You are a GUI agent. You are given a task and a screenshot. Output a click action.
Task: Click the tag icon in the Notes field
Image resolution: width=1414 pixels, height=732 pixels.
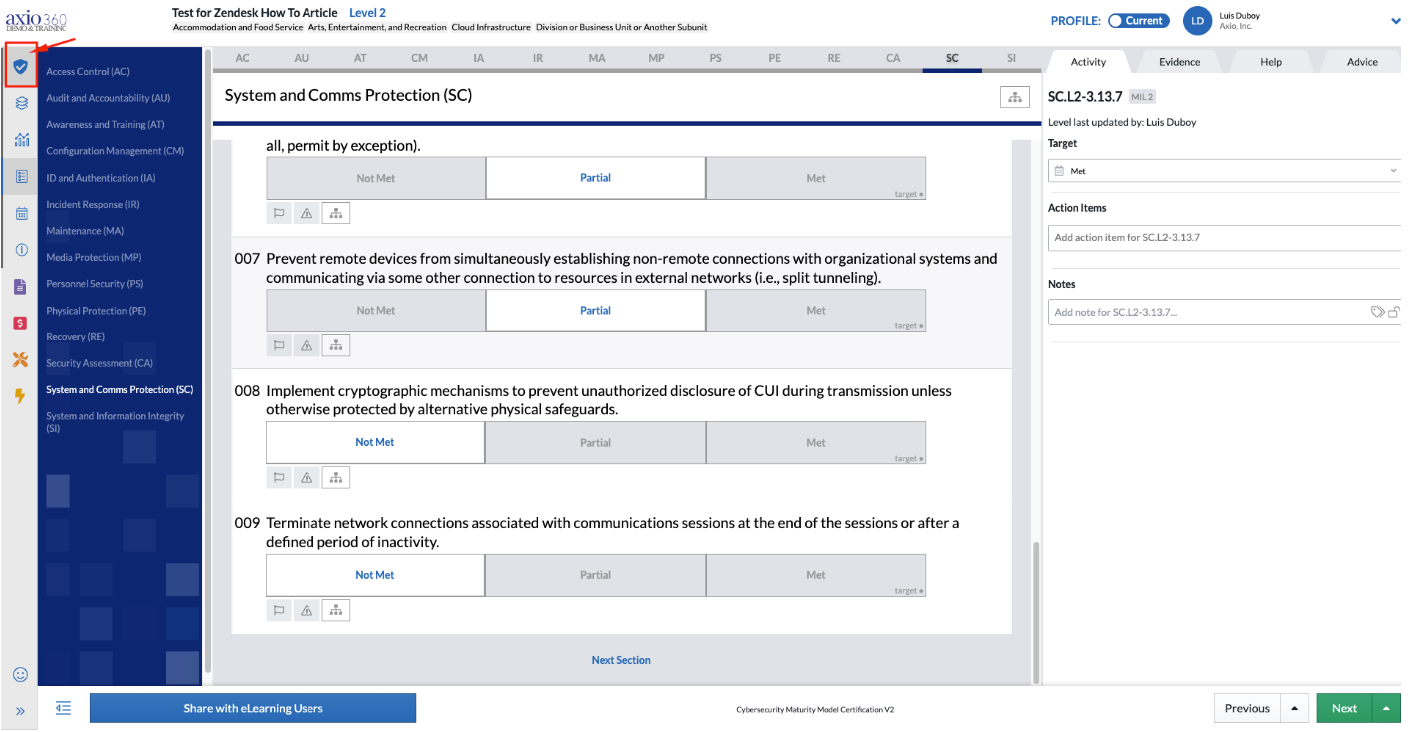(x=1377, y=312)
